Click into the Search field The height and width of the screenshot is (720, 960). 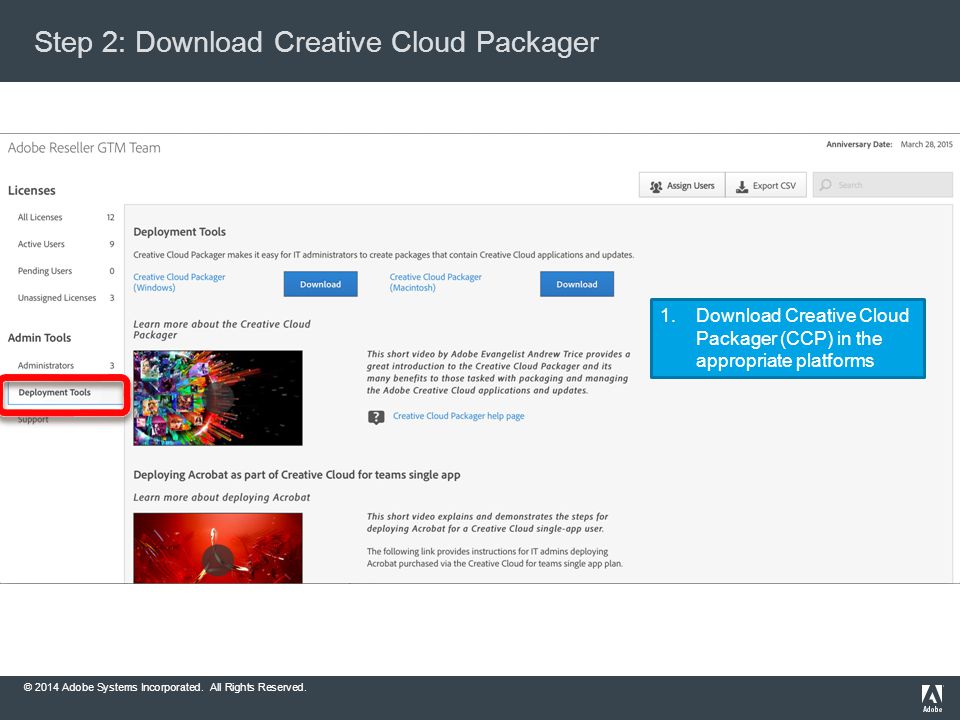[x=882, y=185]
